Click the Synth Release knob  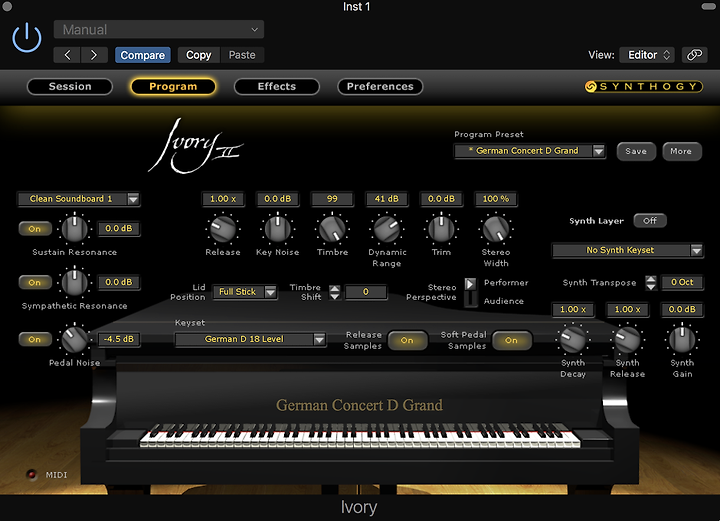[x=627, y=340]
